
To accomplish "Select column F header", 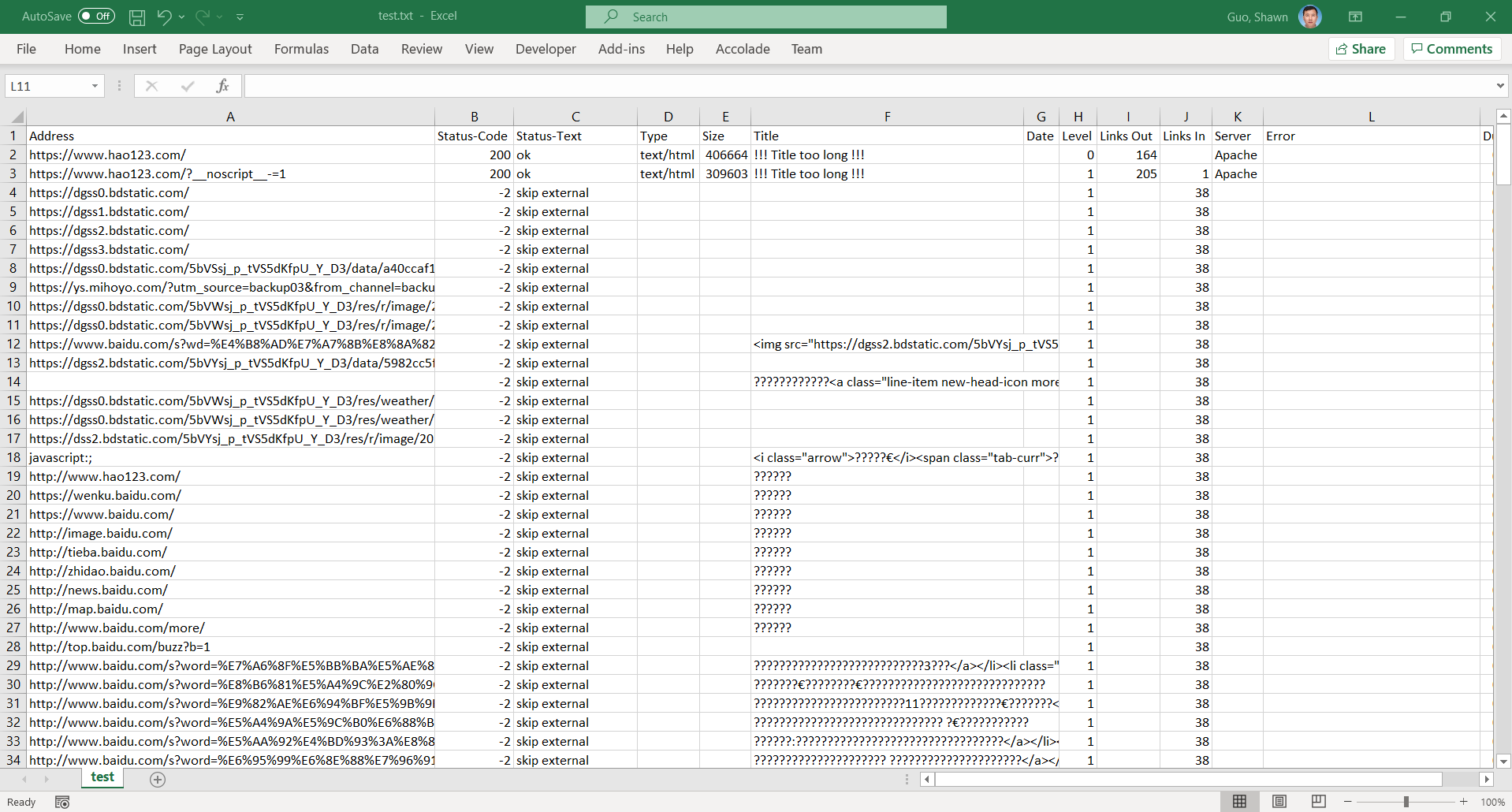I will pos(887,117).
